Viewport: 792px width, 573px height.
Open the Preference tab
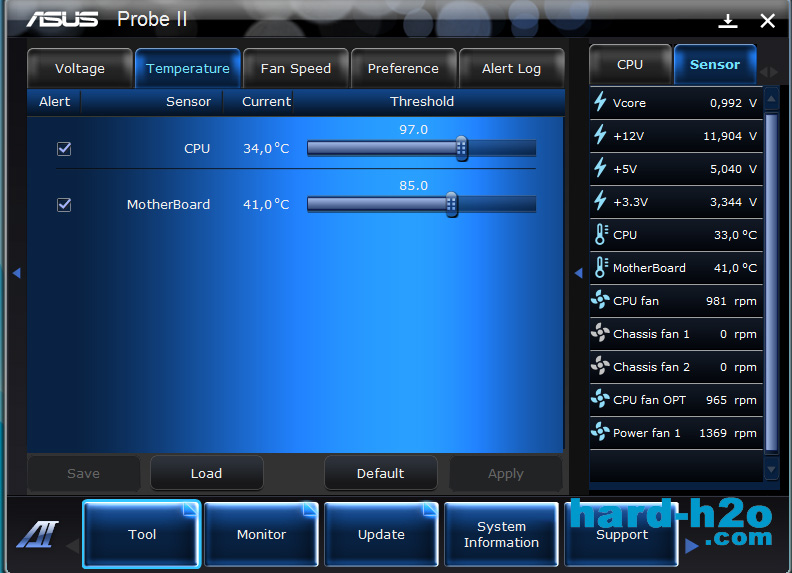click(x=403, y=68)
